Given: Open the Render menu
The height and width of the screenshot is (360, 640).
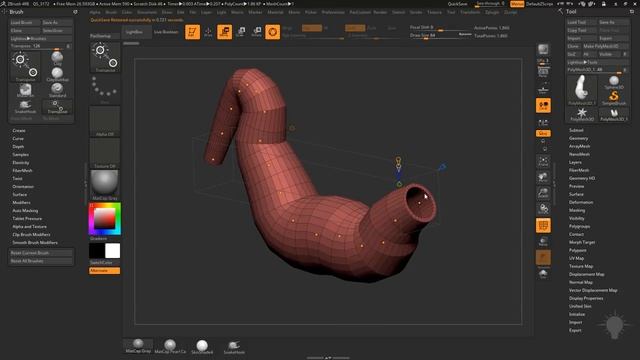Looking at the screenshot, I should pos(380,12).
